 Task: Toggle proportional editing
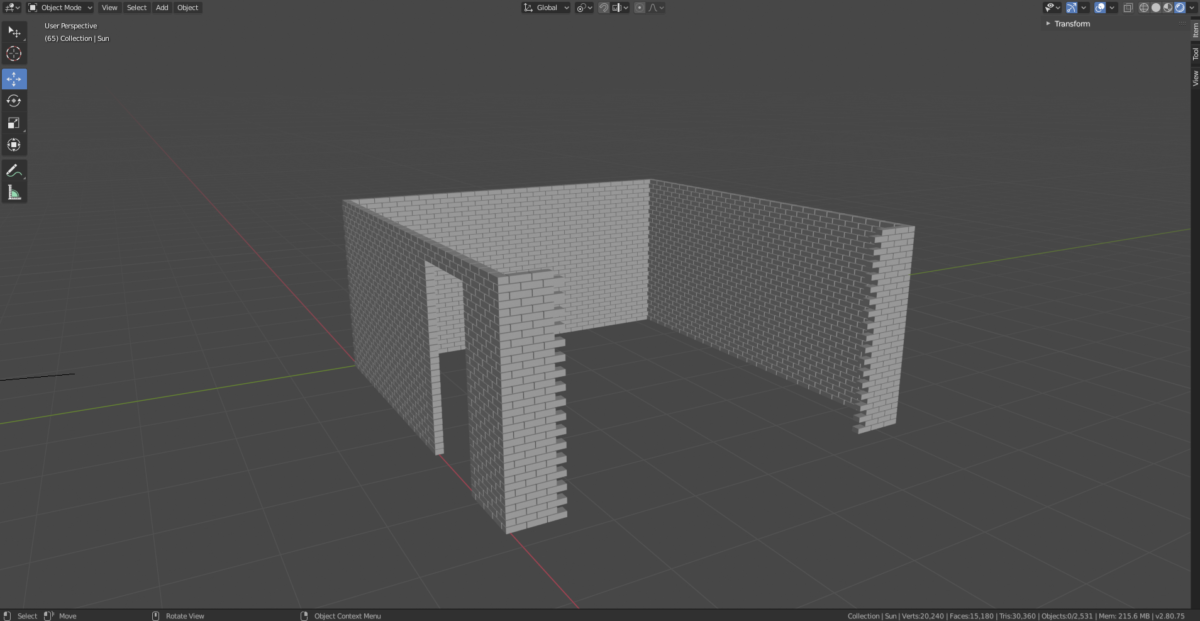click(639, 8)
